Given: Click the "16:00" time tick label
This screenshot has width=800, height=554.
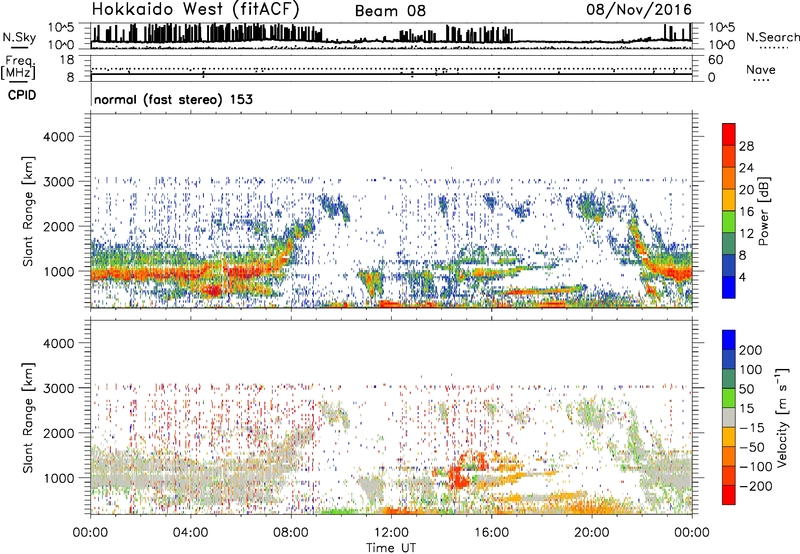Looking at the screenshot, I should [x=491, y=533].
